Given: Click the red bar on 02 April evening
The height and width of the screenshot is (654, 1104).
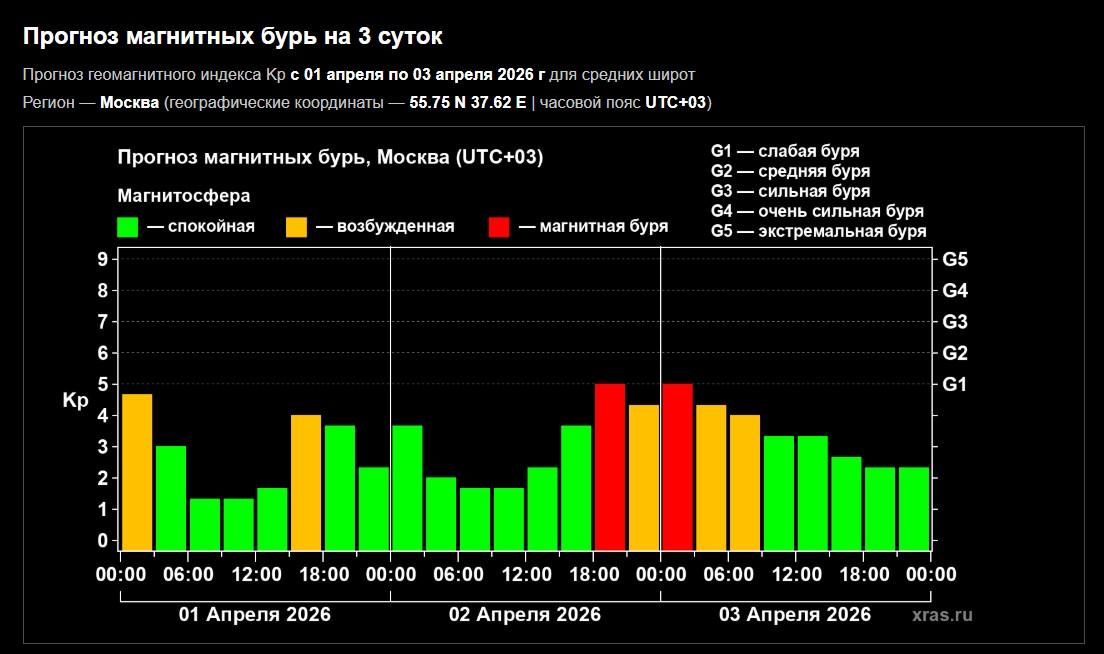Looking at the screenshot, I should [610, 466].
